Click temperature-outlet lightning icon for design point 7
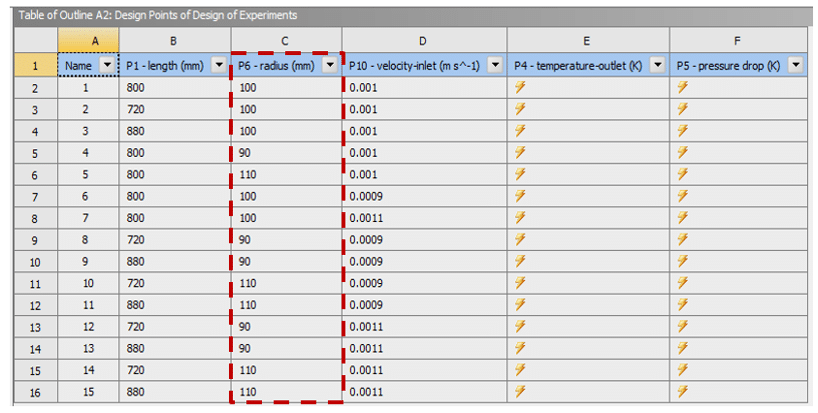This screenshot has height=413, width=818. [520, 217]
